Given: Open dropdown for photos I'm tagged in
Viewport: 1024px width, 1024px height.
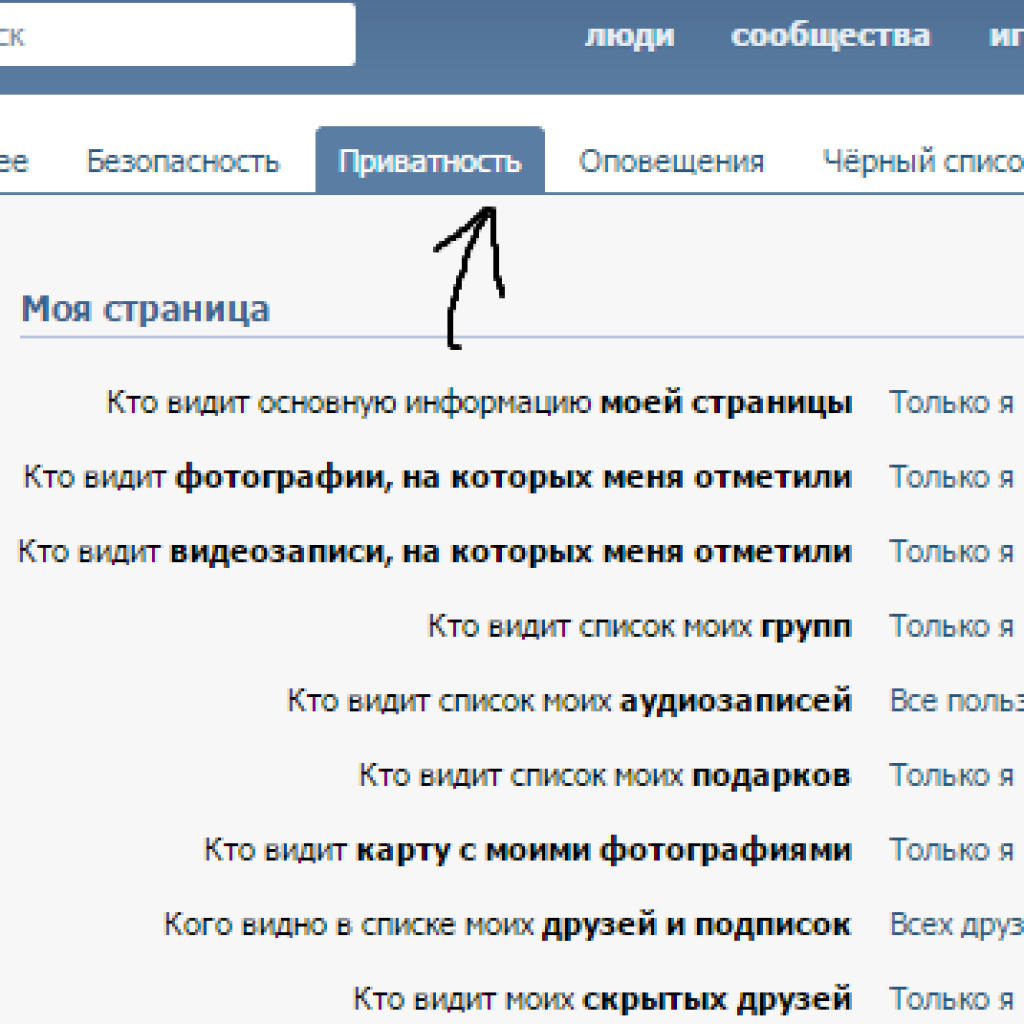Looking at the screenshot, I should [x=952, y=478].
